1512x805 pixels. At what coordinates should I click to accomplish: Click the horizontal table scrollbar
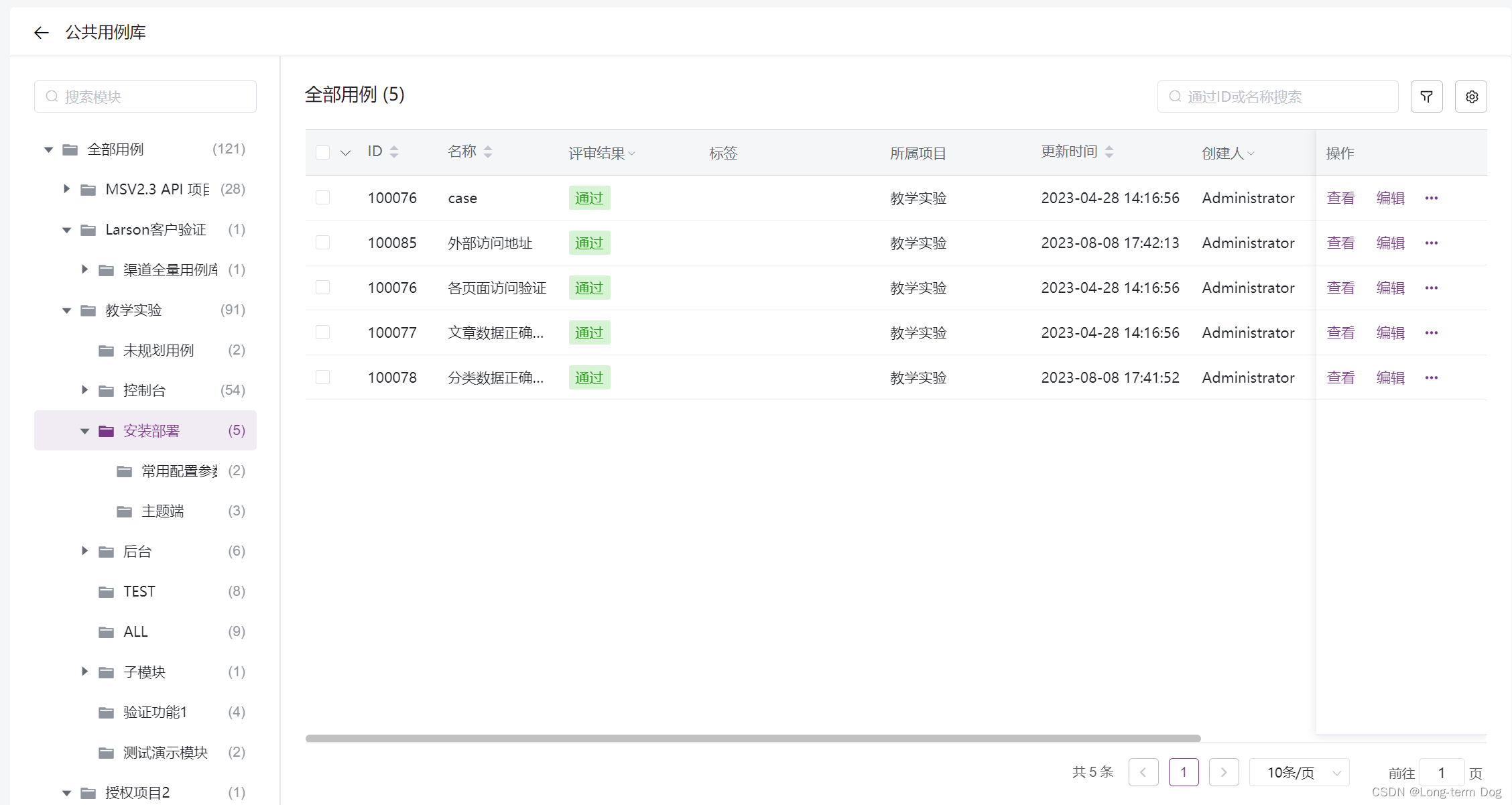coord(752,738)
